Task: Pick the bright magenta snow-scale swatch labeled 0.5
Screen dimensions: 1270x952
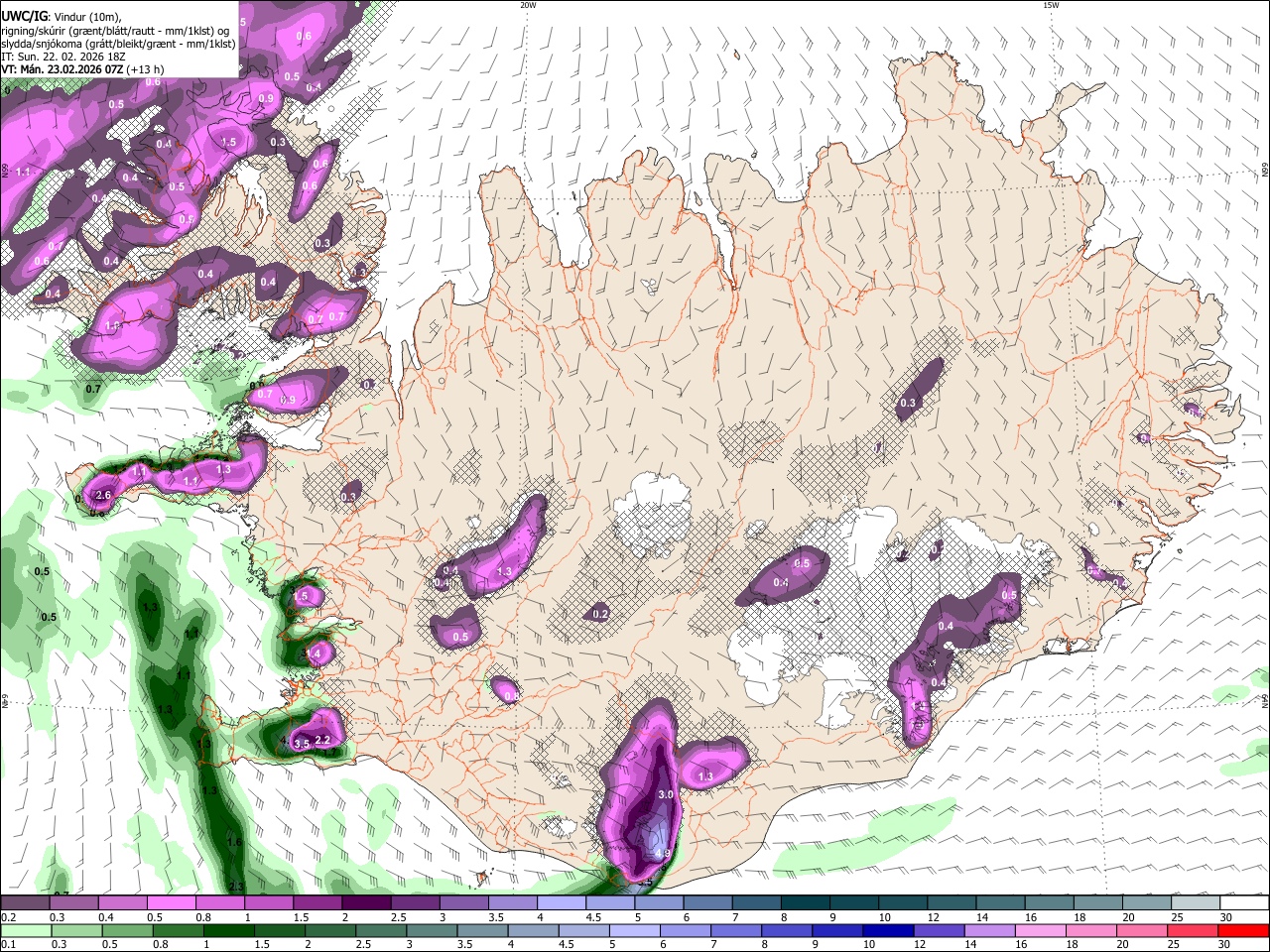Action: tap(171, 903)
